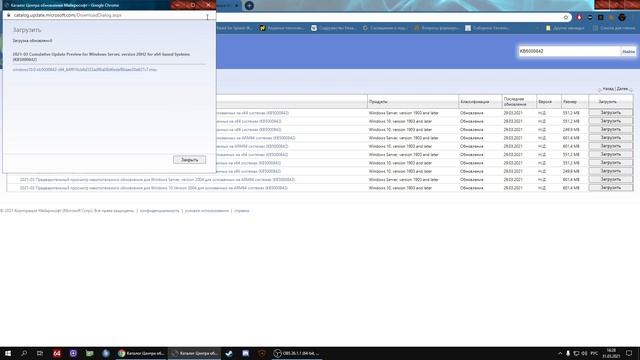Open the green app icon on taskbar

[x=89, y=353]
